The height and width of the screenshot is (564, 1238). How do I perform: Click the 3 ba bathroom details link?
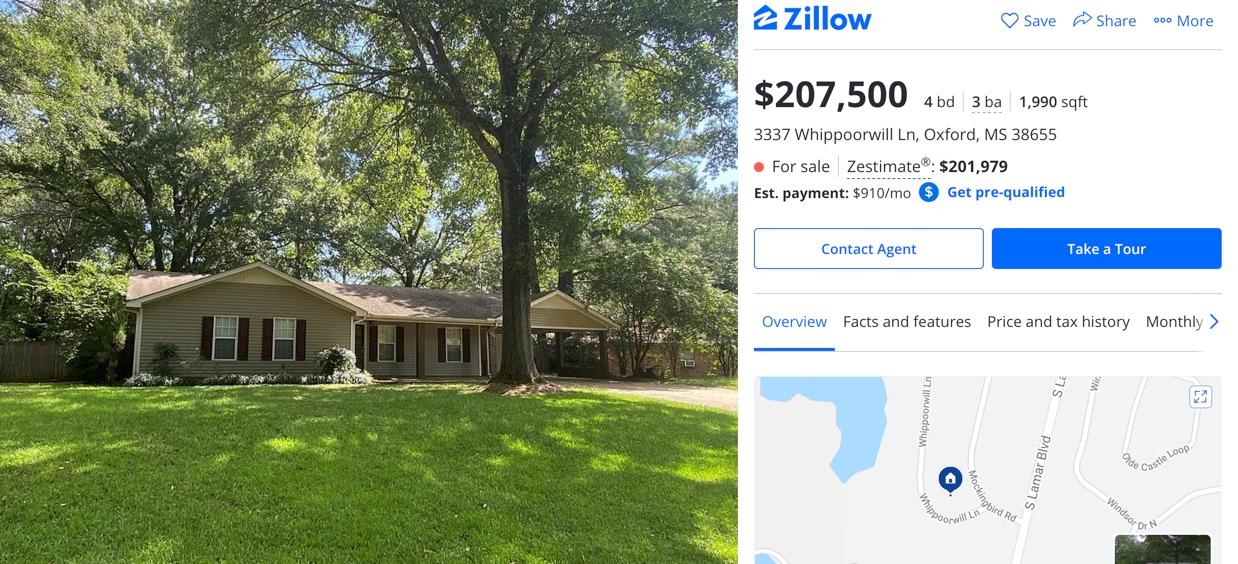tap(986, 102)
